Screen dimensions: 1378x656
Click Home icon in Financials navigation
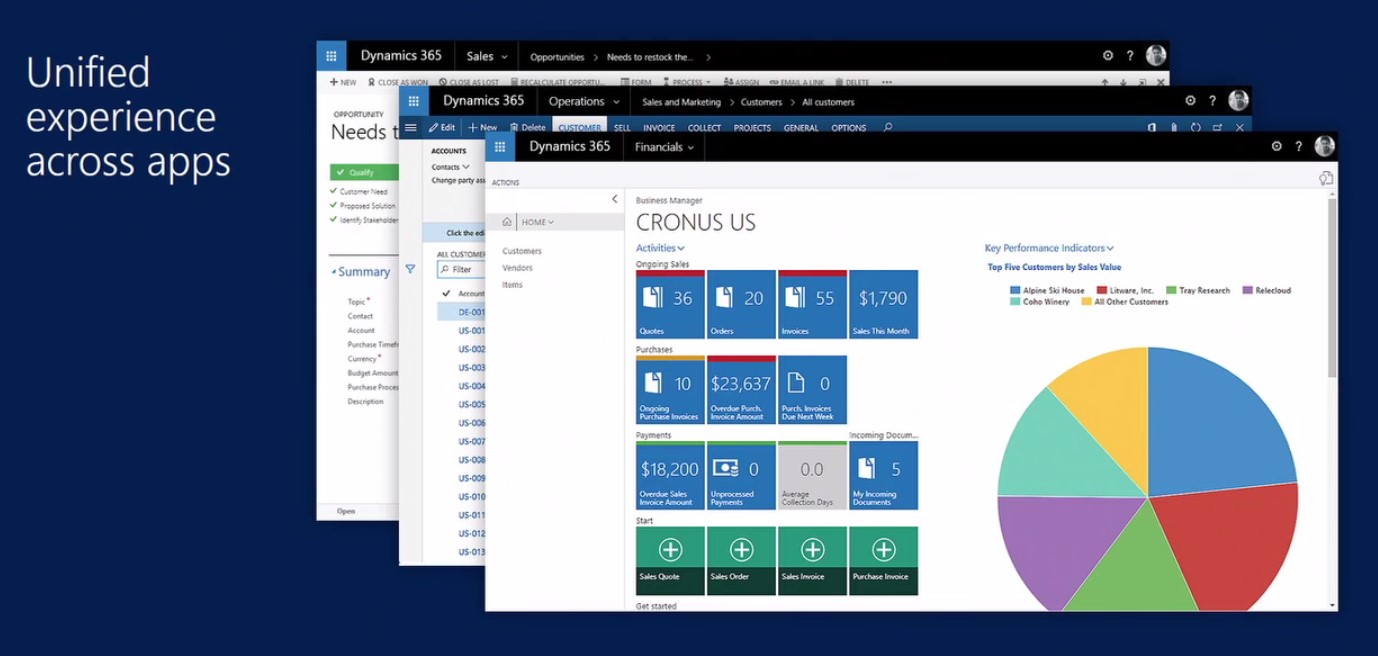[x=507, y=222]
